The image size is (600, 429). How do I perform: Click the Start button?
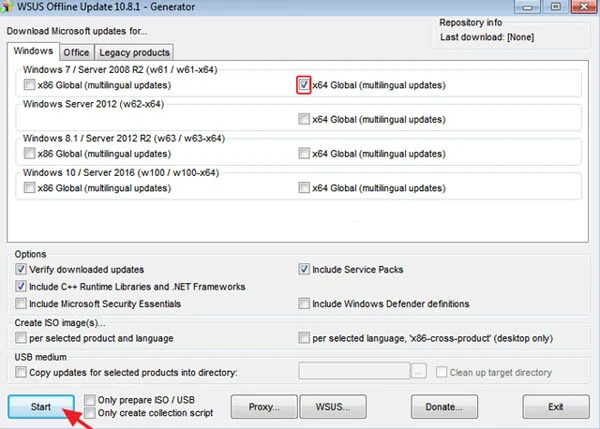(x=41, y=406)
